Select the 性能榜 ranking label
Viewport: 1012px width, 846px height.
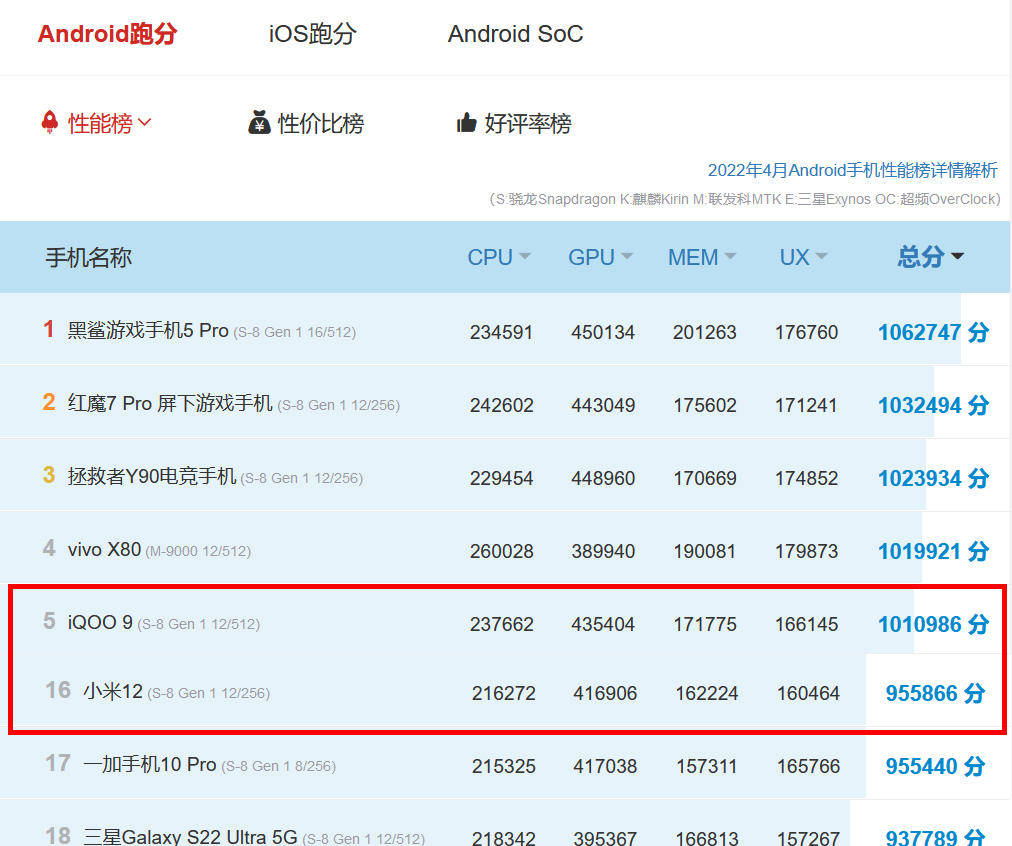tap(100, 123)
